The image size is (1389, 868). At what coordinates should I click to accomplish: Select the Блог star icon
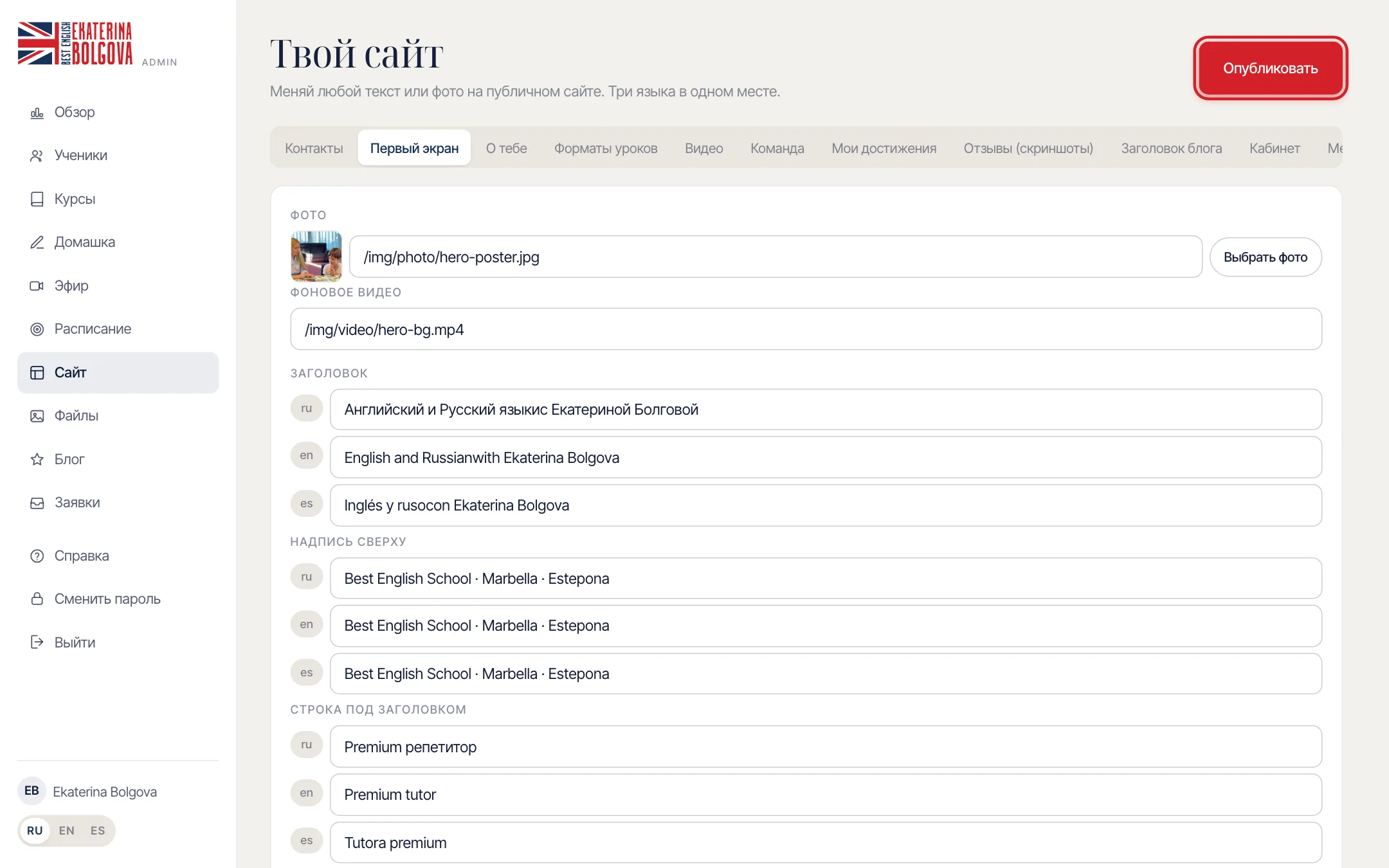37,459
